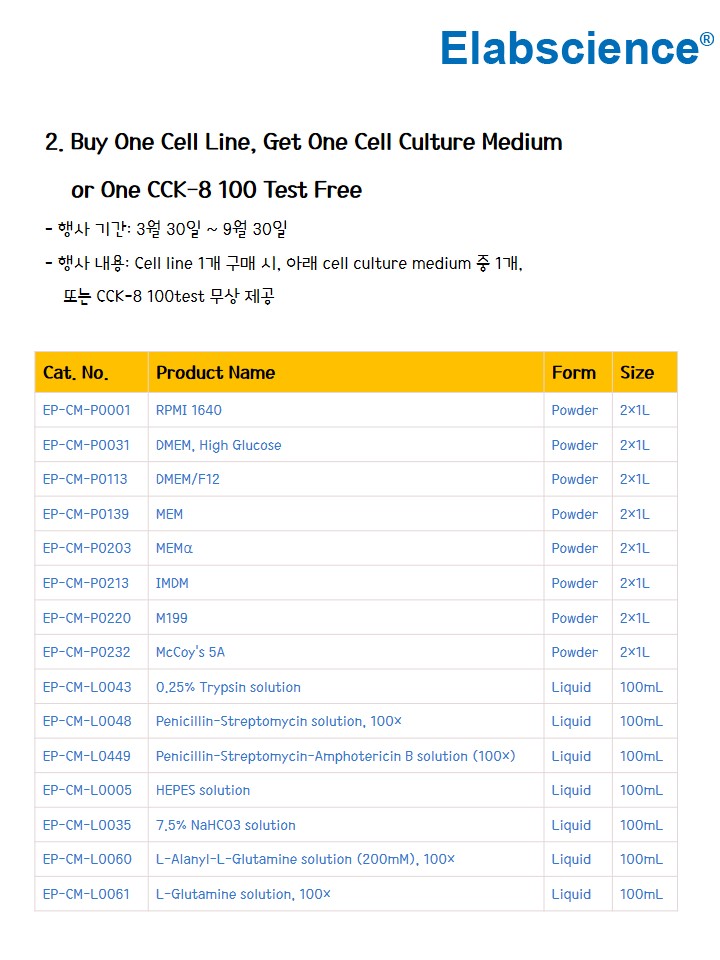Open the M199 product entry
Viewport: 720px width, 960px height.
pos(172,618)
